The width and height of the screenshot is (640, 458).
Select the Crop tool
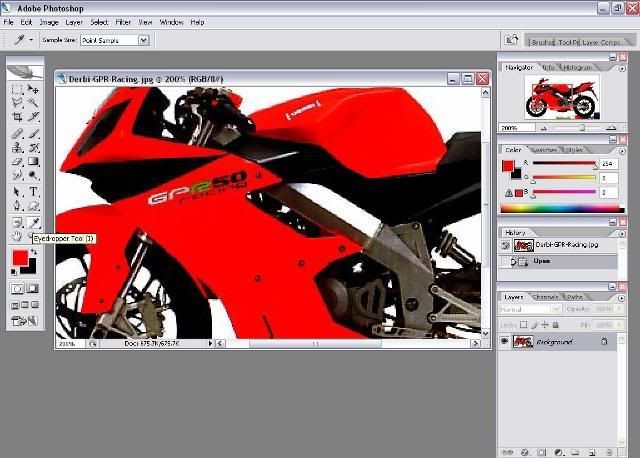click(17, 117)
